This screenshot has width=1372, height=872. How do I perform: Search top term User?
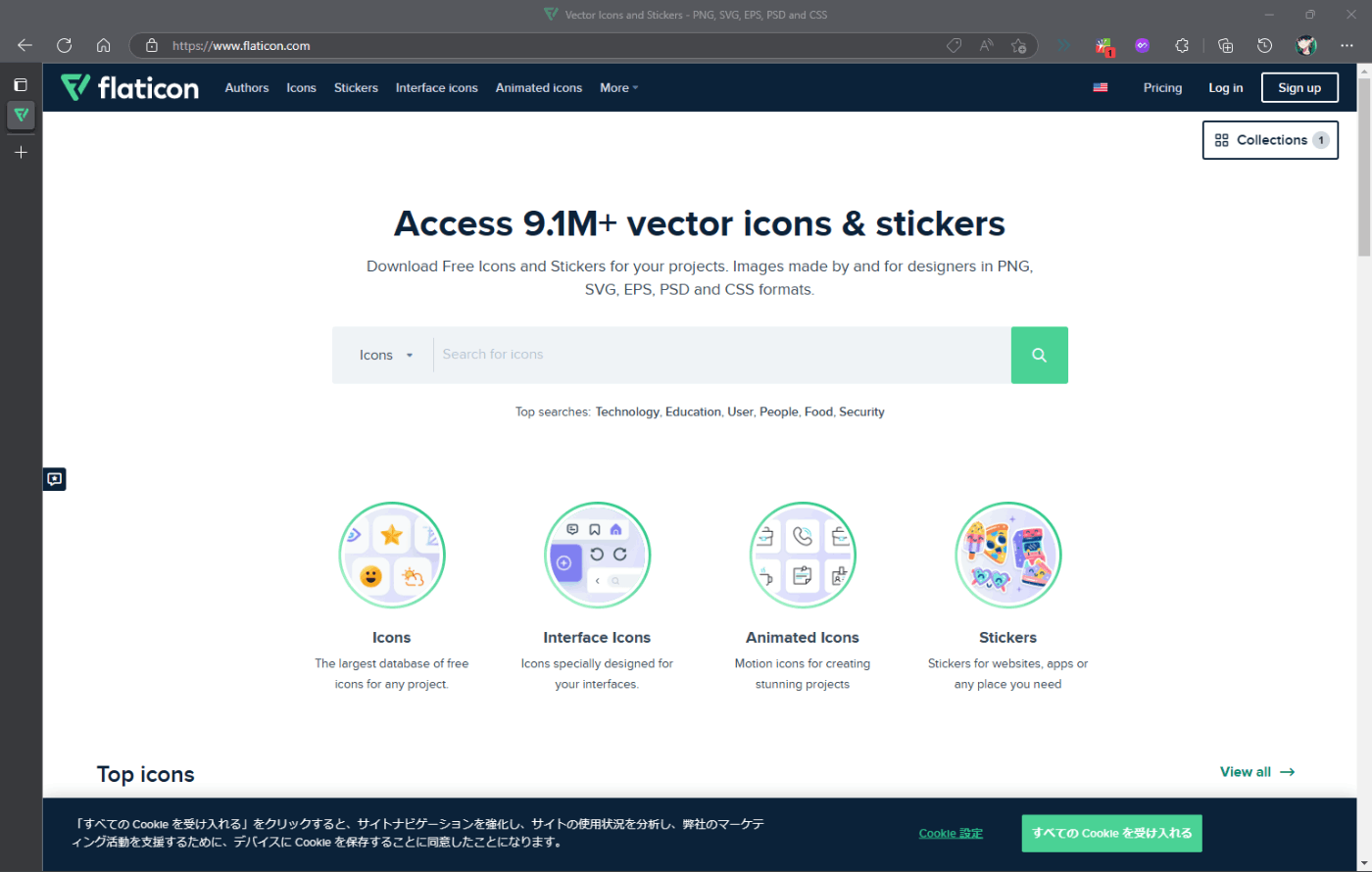point(740,412)
